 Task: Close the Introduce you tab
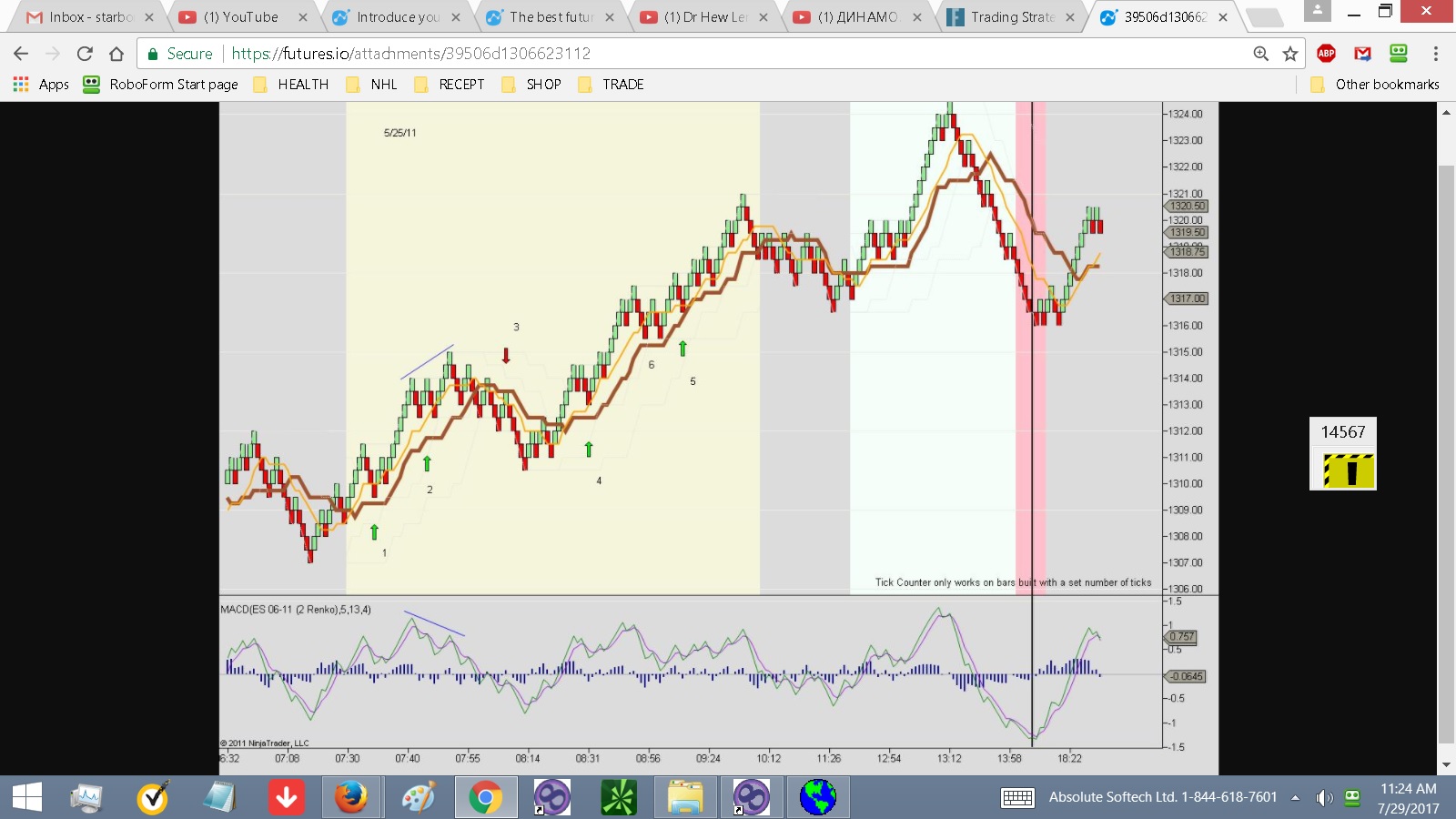click(456, 17)
